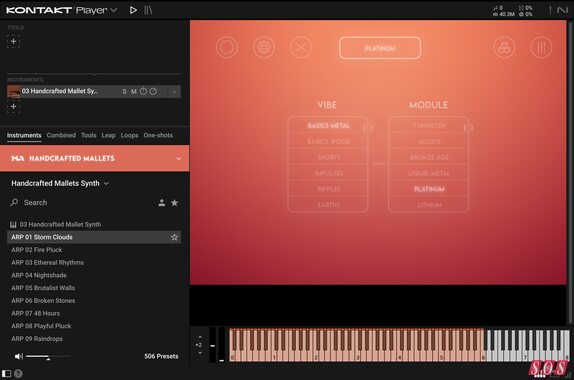Mute the 03 Handcrafted Mallet Synth instrument

point(134,92)
